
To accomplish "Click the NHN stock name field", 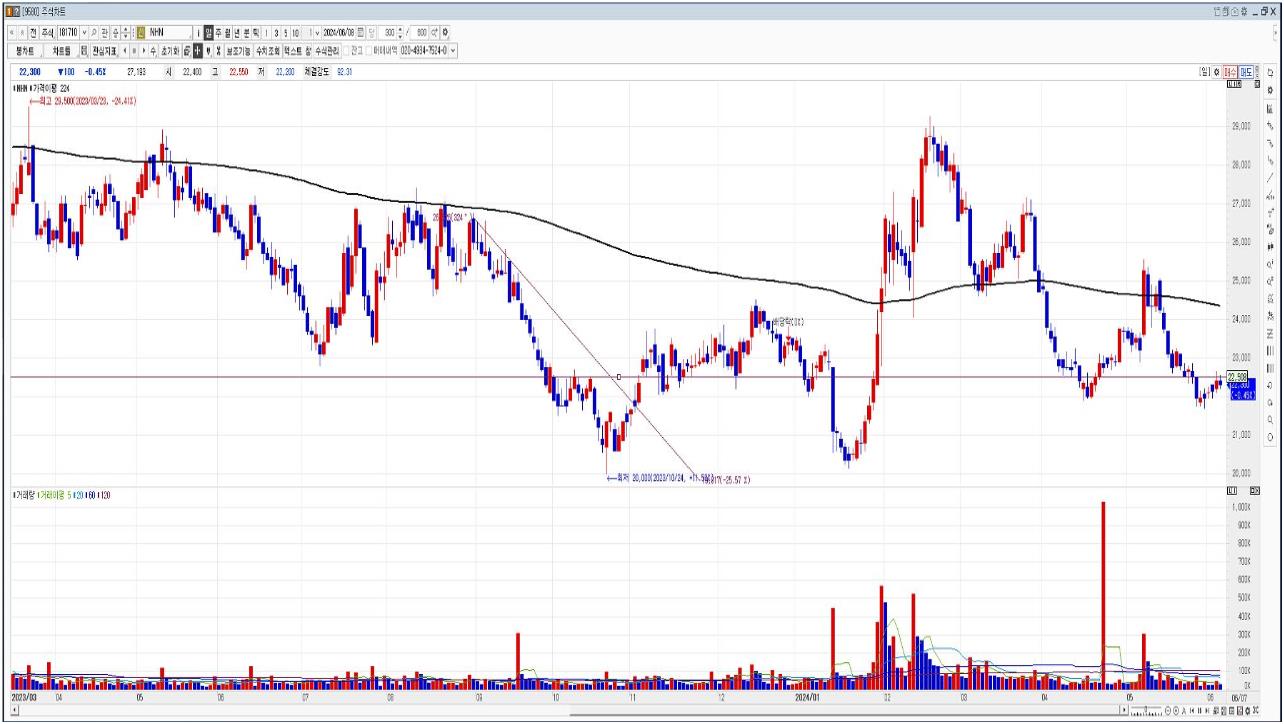I will [168, 33].
